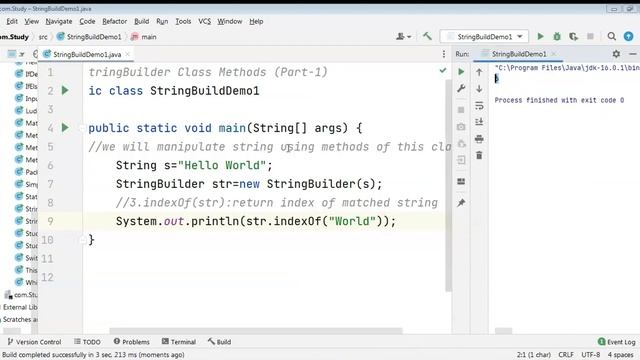Click code line 9 with println indexOf
Image resolution: width=640 pixels, height=360 pixels.
[256, 221]
